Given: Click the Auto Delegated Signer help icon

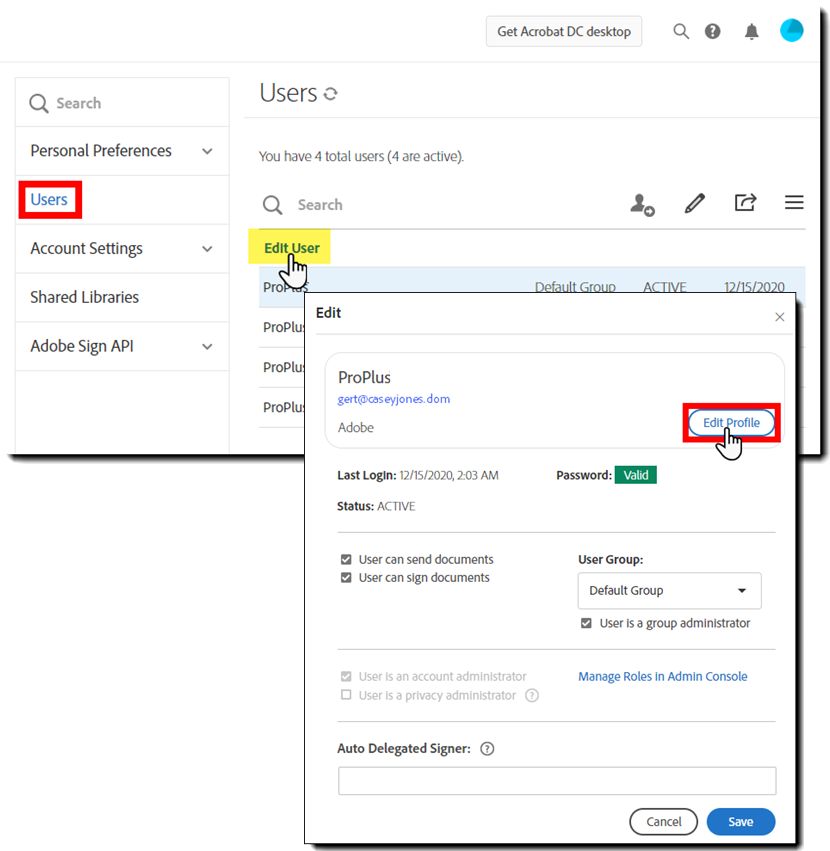Looking at the screenshot, I should (487, 748).
